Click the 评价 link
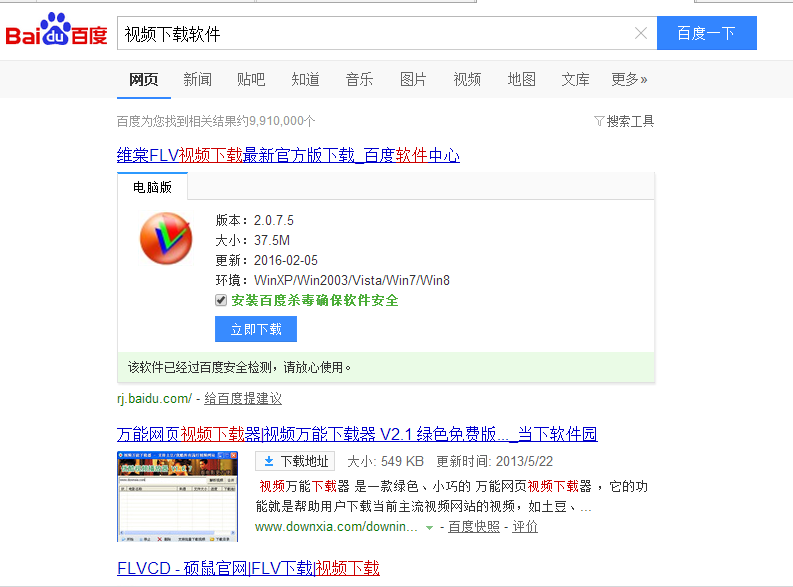The height and width of the screenshot is (587, 793). [x=525, y=527]
